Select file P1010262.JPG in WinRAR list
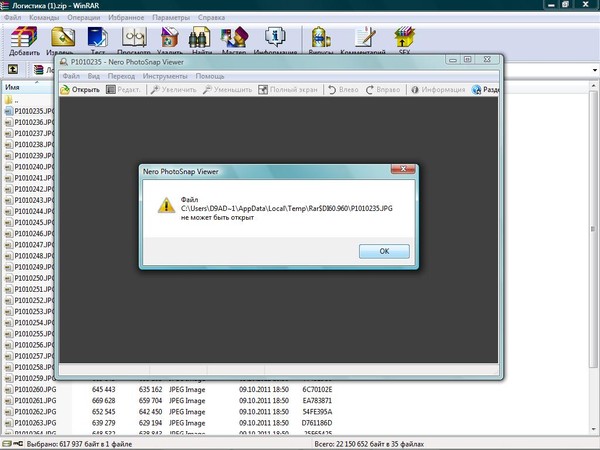The image size is (600, 450). tap(31, 412)
